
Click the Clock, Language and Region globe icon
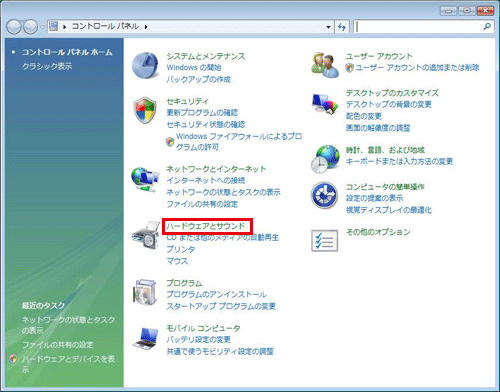pos(325,159)
